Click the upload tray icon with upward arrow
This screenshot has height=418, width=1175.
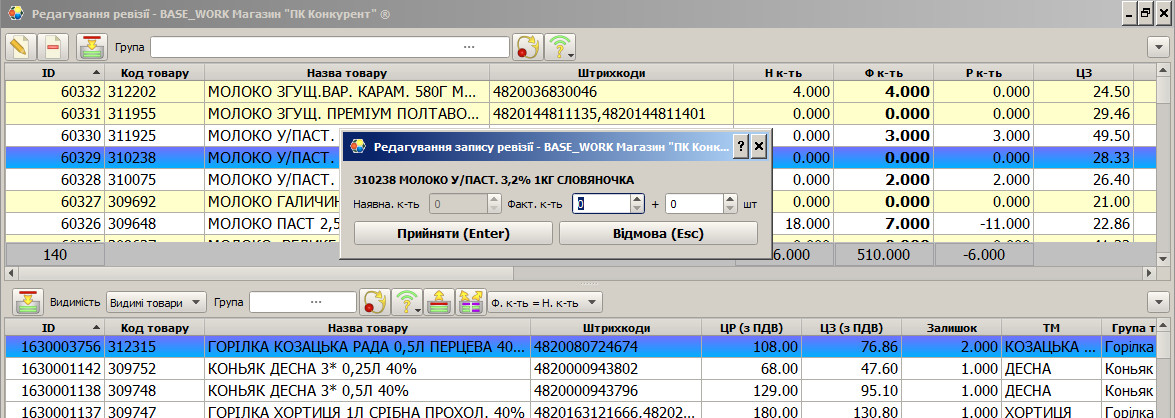click(x=438, y=302)
